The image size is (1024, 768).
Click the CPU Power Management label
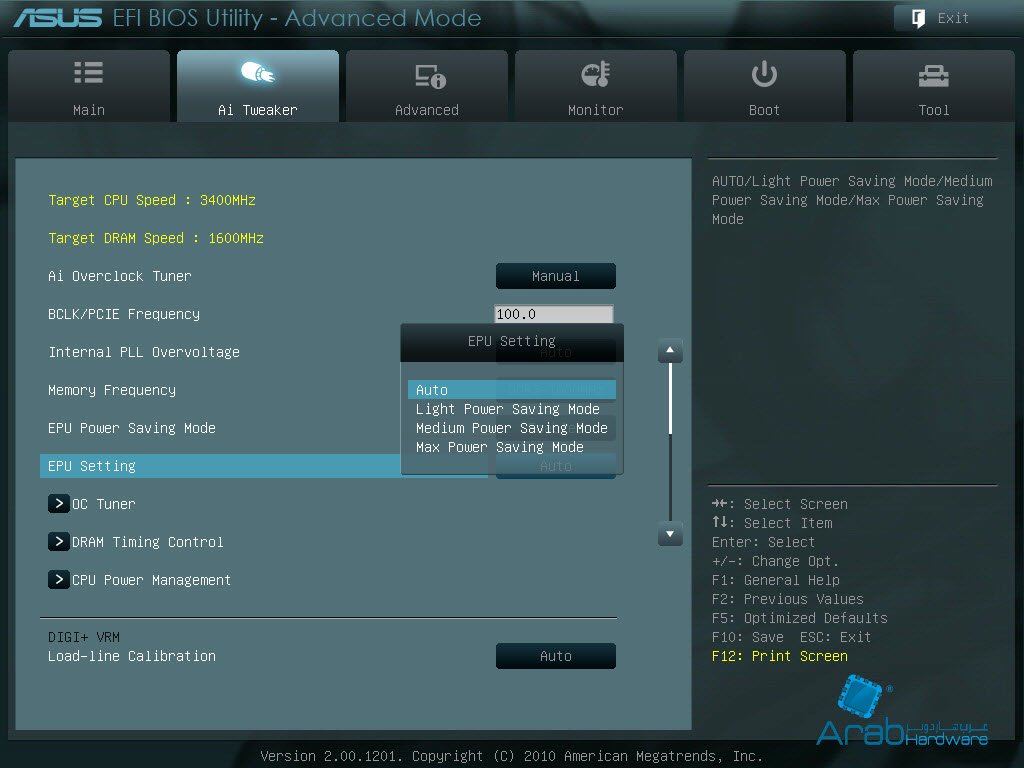[x=152, y=580]
